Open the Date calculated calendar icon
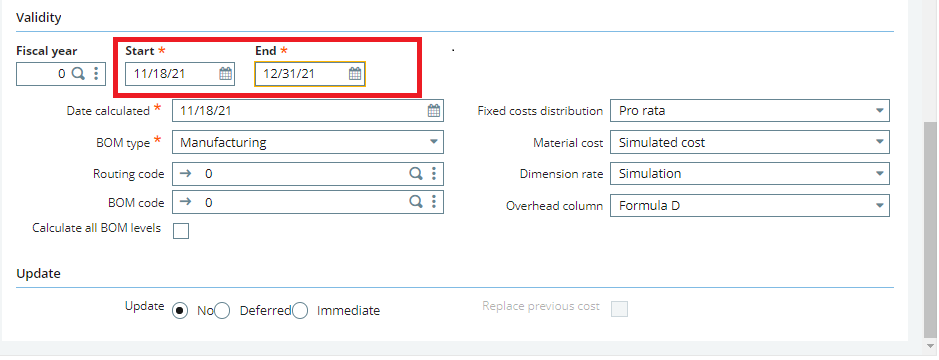 tap(434, 111)
